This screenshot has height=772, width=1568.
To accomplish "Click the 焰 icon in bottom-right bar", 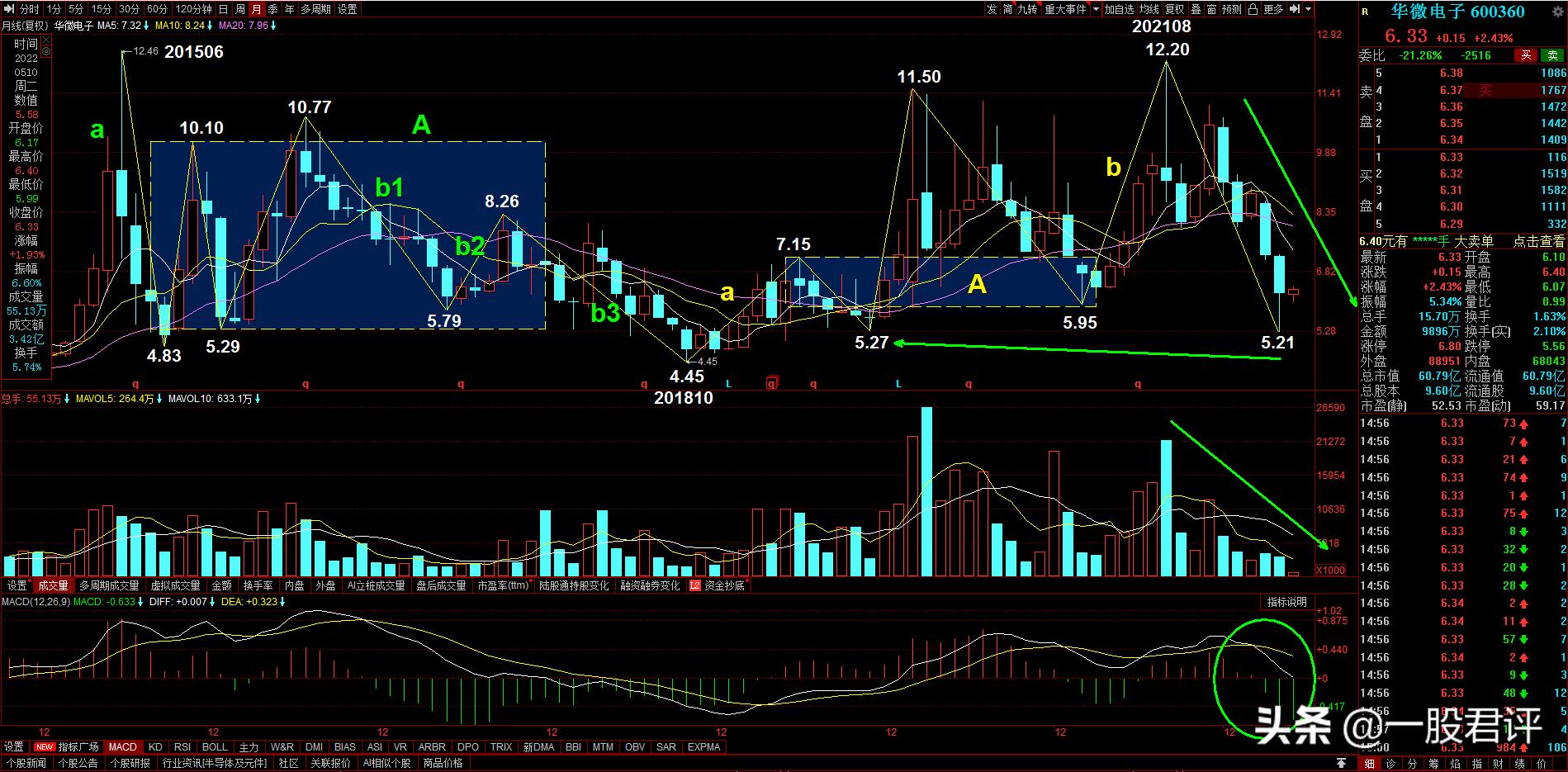I will pos(1455,764).
